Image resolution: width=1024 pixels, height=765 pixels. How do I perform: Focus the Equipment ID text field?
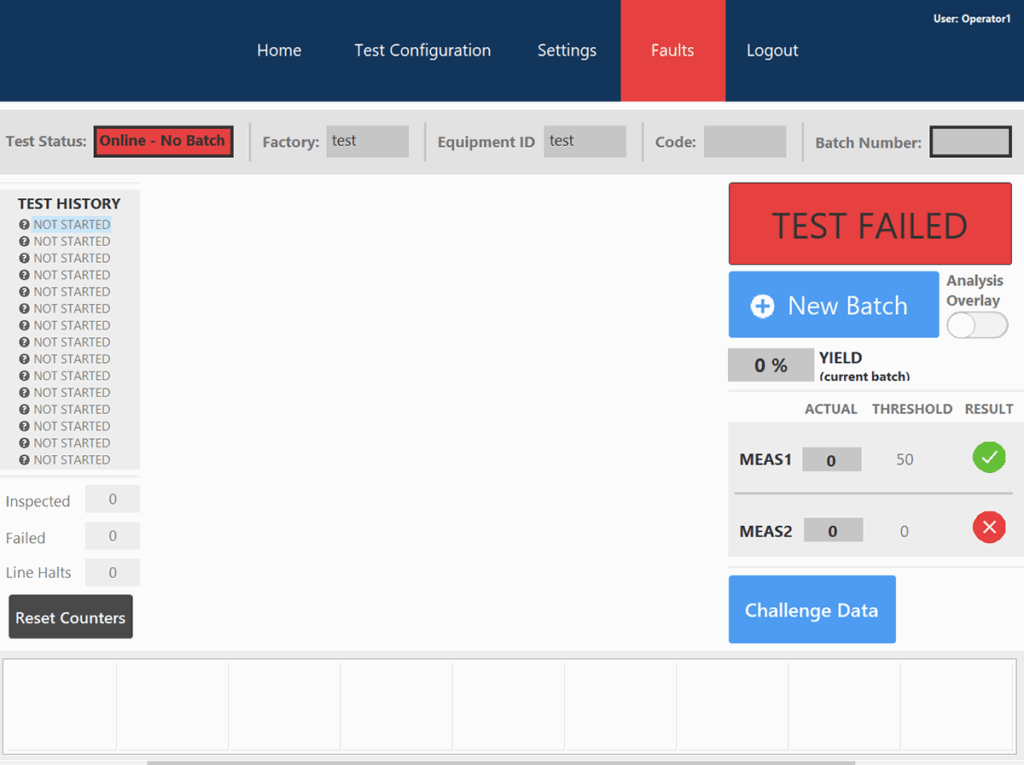coord(584,142)
